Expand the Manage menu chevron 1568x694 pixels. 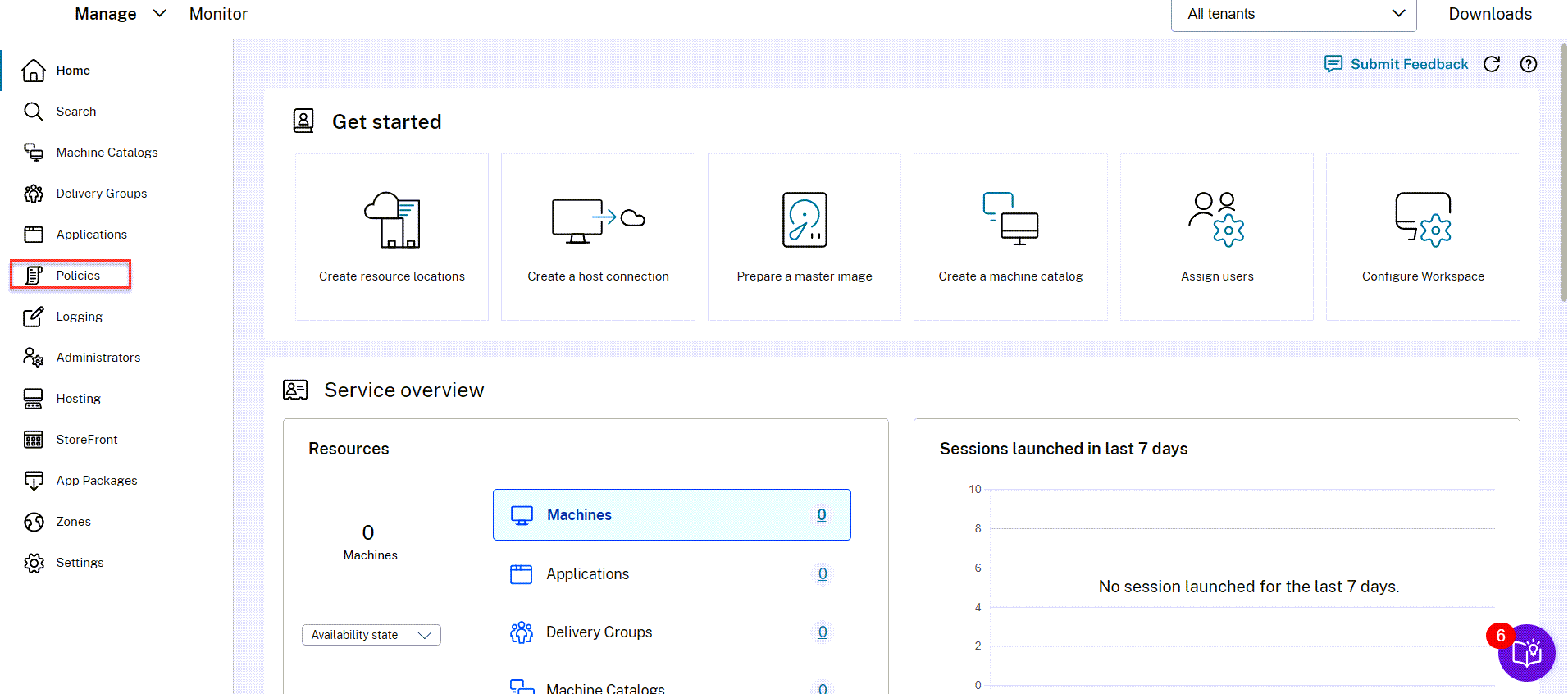pyautogui.click(x=160, y=14)
